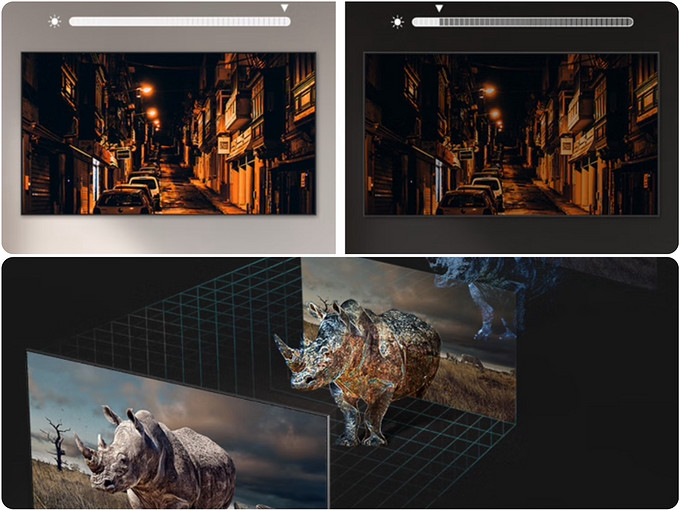Click the unfilled dark portion of right slider
Viewport: 680px width, 510px height.
540,21
